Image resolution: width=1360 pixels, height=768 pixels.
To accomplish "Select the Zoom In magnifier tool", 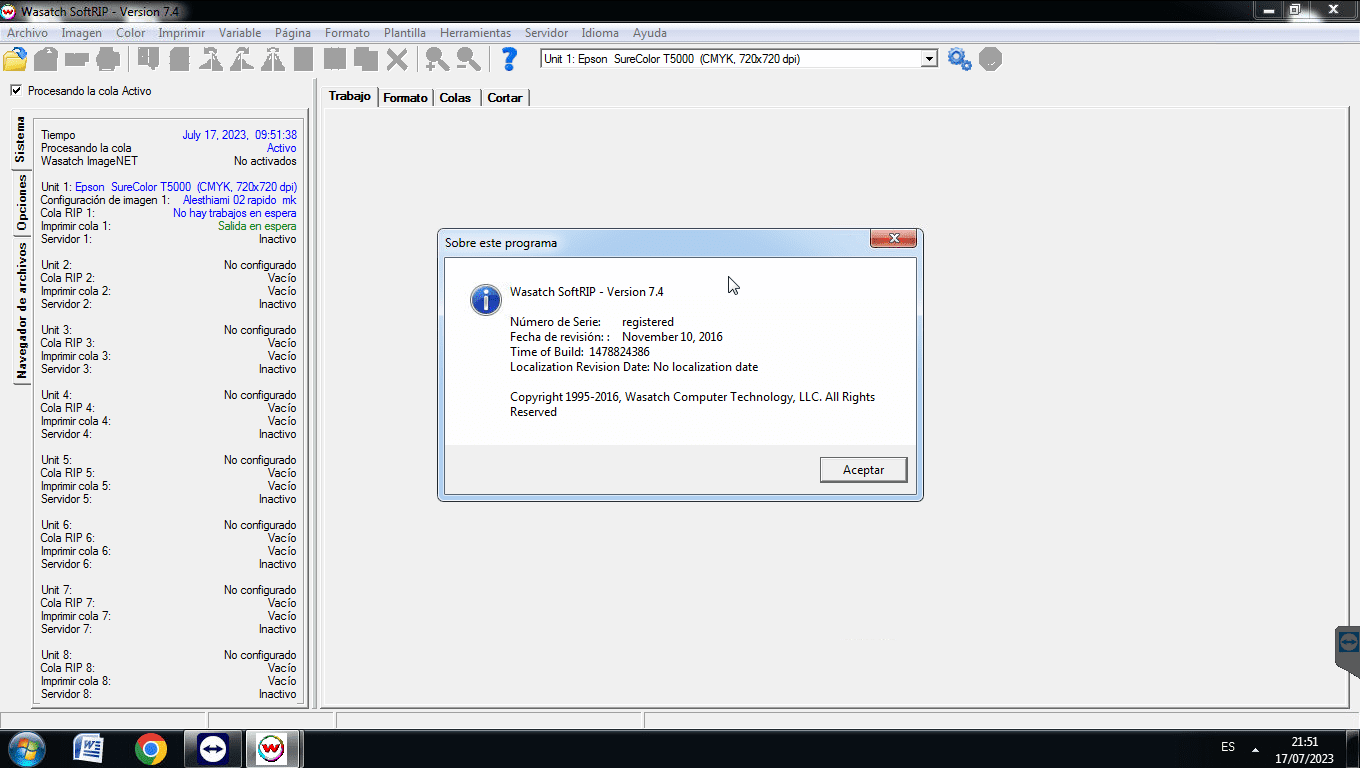I will (435, 58).
